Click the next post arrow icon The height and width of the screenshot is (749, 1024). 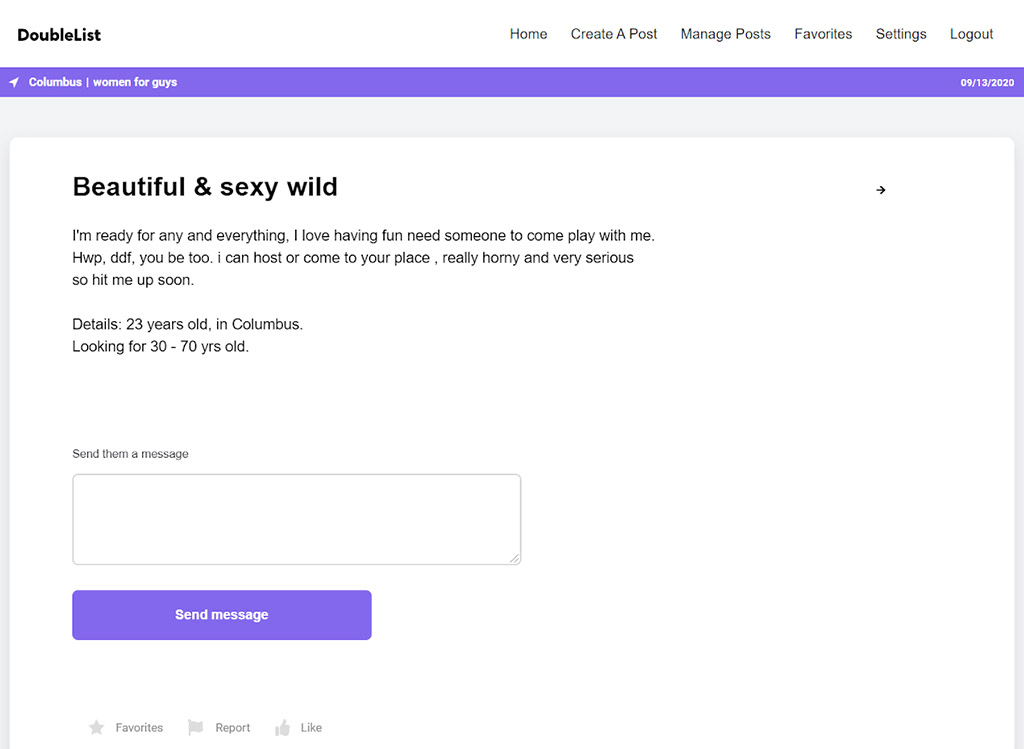click(x=880, y=190)
